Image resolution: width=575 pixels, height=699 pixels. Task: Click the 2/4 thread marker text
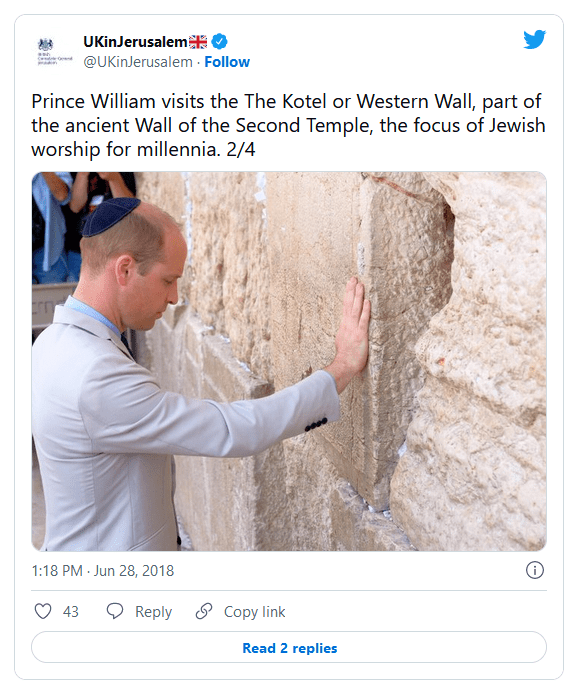point(241,150)
